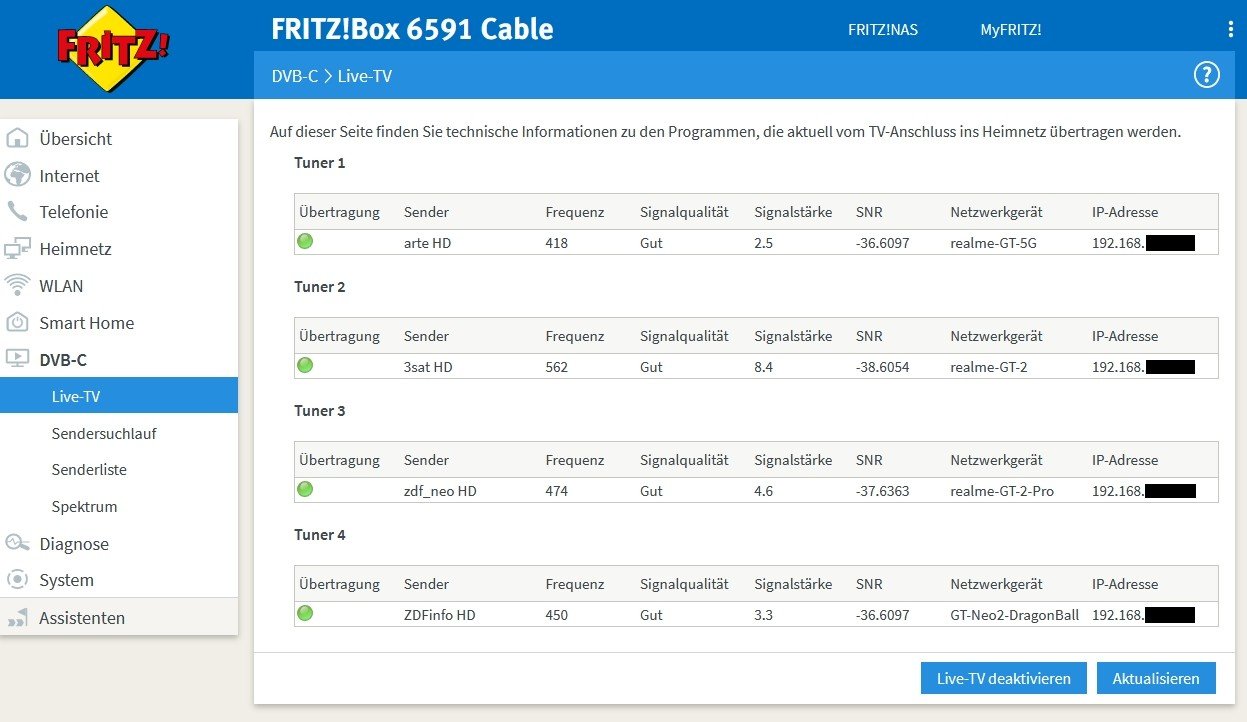Click the Tuner 3 heading

pos(320,411)
